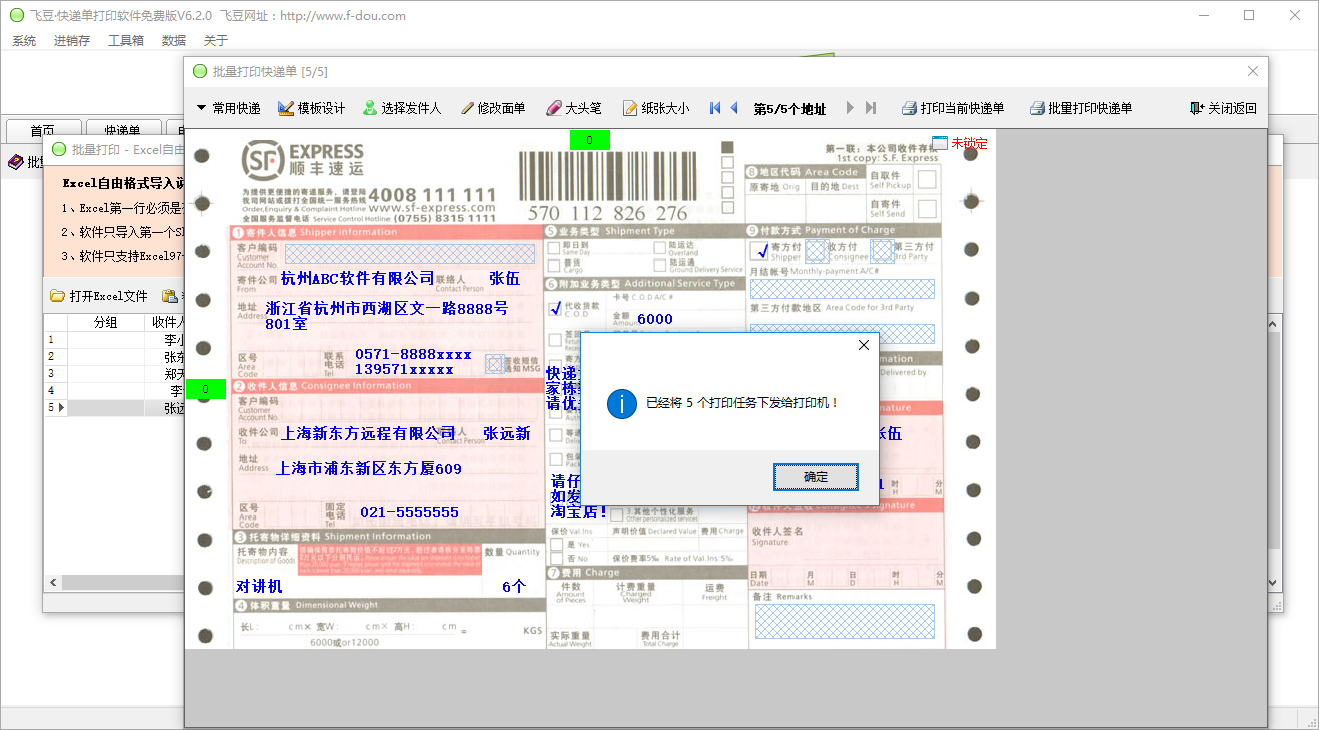This screenshot has height=730, width=1319.
Task: Select the 大头笔 marker tool
Action: coord(574,108)
